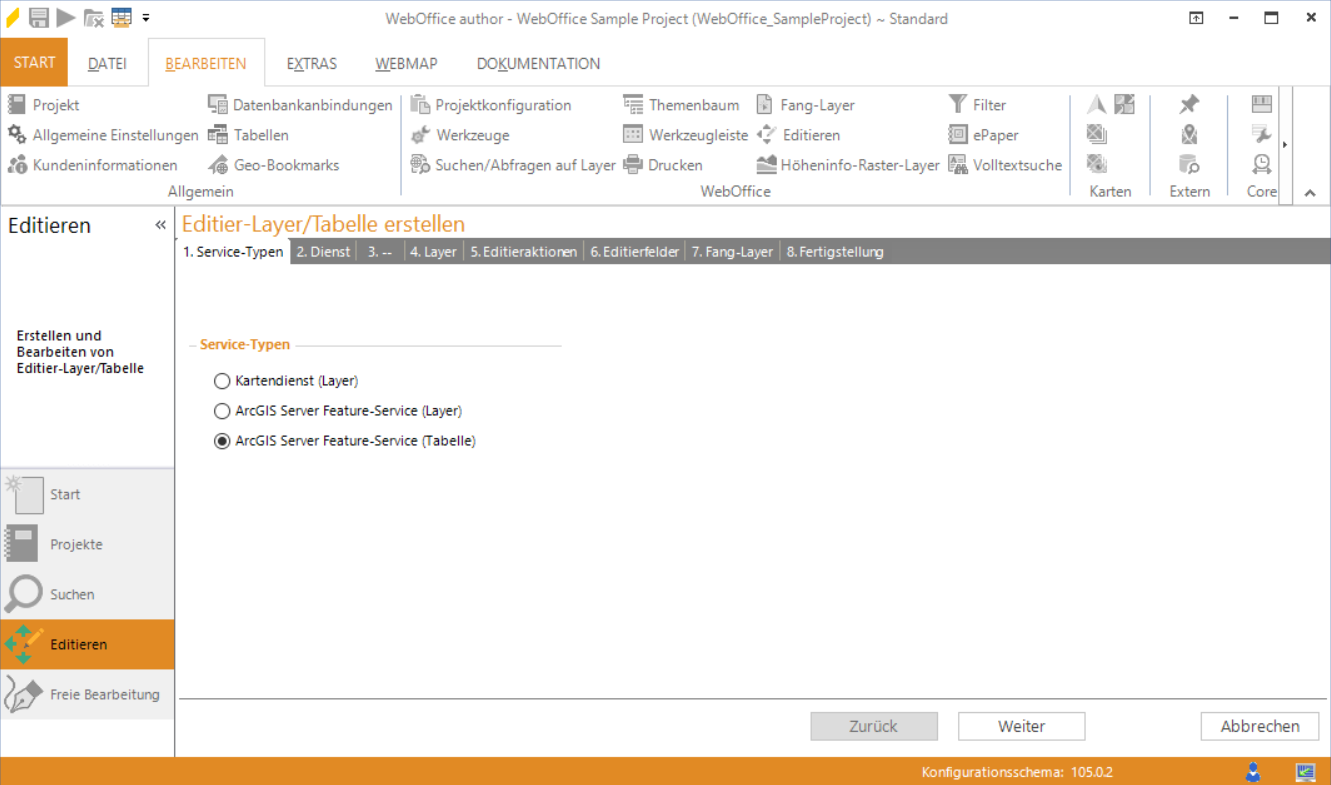Open the quick access toolbar customize dropdown
This screenshot has width=1331, height=785.
(146, 17)
